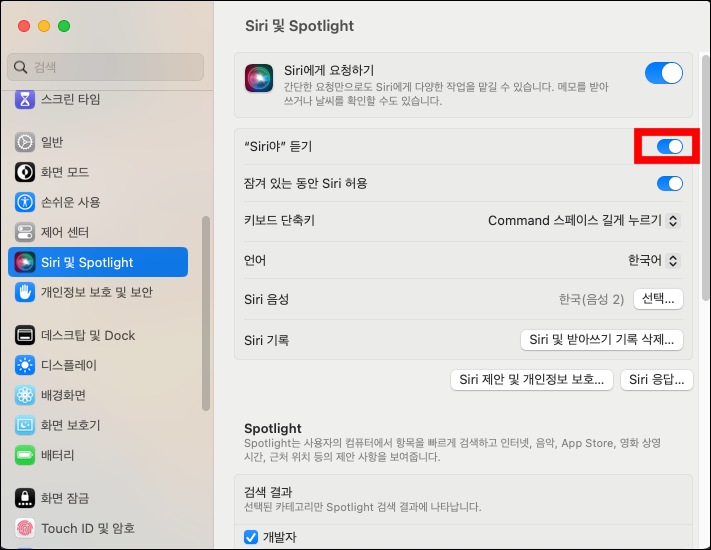This screenshot has width=711, height=550.
Task: Open 화면 모드 settings pane
Action: [x=98, y=172]
